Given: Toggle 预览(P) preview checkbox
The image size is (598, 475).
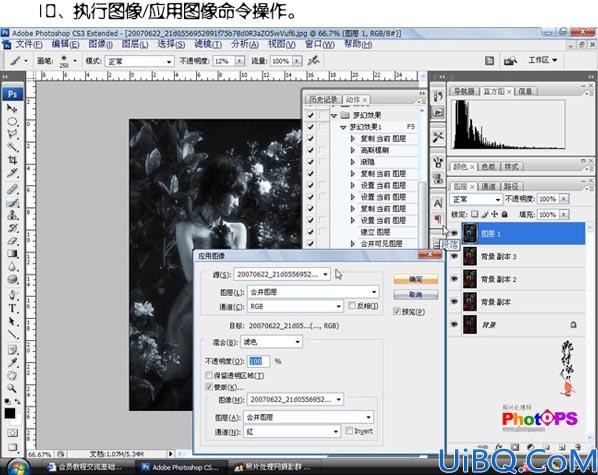Looking at the screenshot, I should click(x=397, y=311).
